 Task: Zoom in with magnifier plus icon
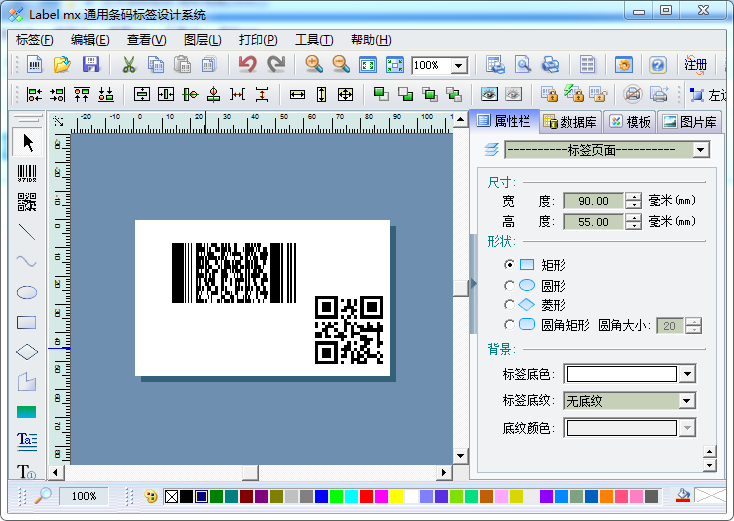coord(314,65)
